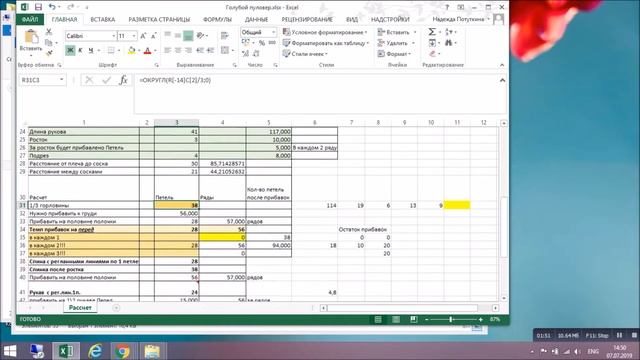The image size is (640, 360).
Task: Open the Name Box R31C3 dropdown
Action: (x=62, y=80)
